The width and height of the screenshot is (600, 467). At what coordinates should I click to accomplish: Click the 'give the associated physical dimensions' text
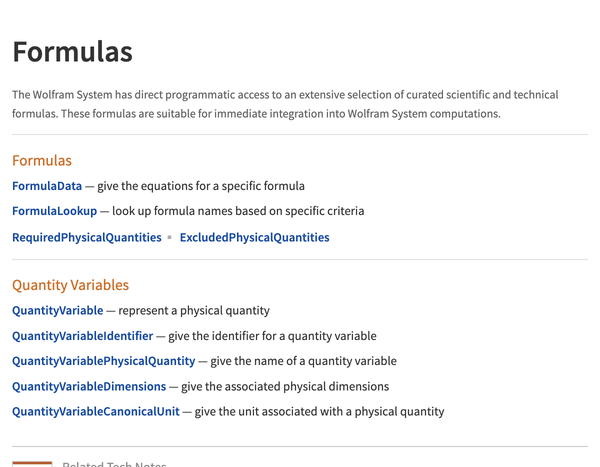pyautogui.click(x=285, y=387)
